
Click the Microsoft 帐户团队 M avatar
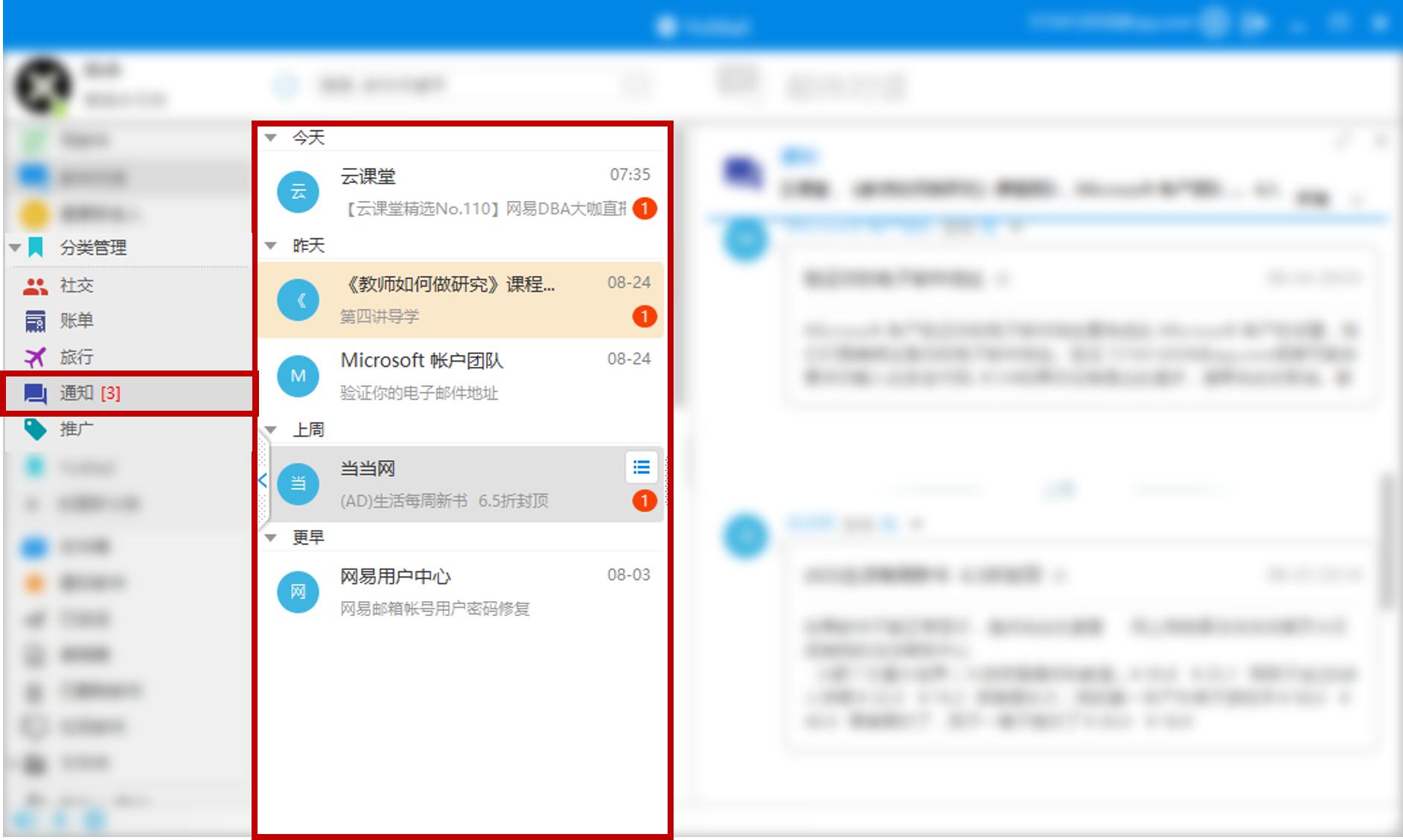tap(298, 376)
